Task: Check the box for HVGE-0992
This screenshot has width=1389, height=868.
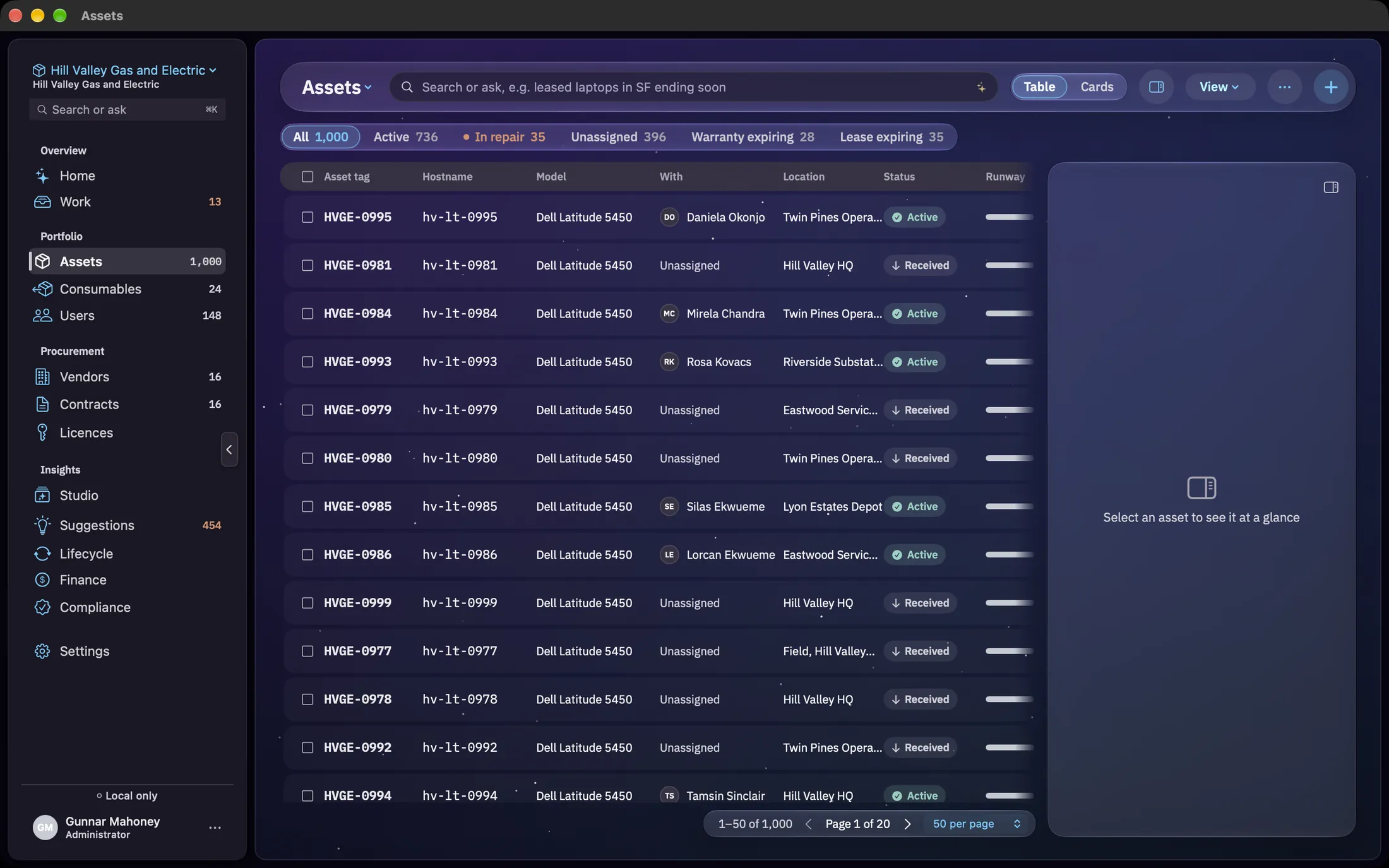Action: pos(307,747)
